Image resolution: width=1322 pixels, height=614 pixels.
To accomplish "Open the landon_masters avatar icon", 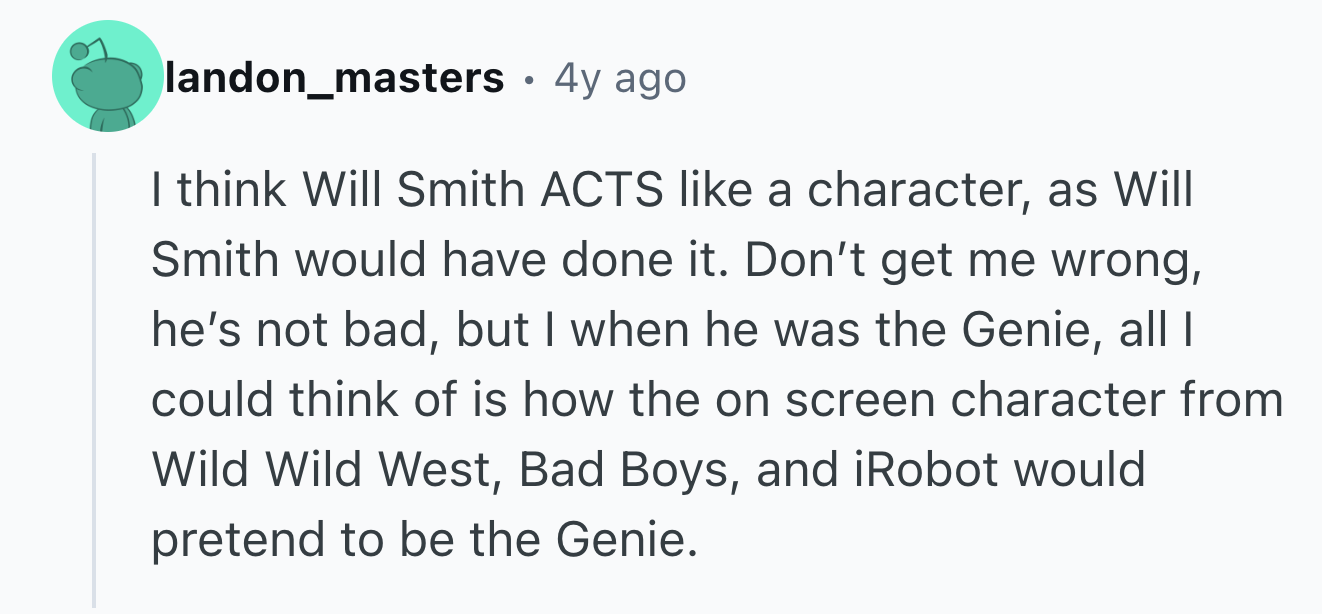I will pos(107,77).
